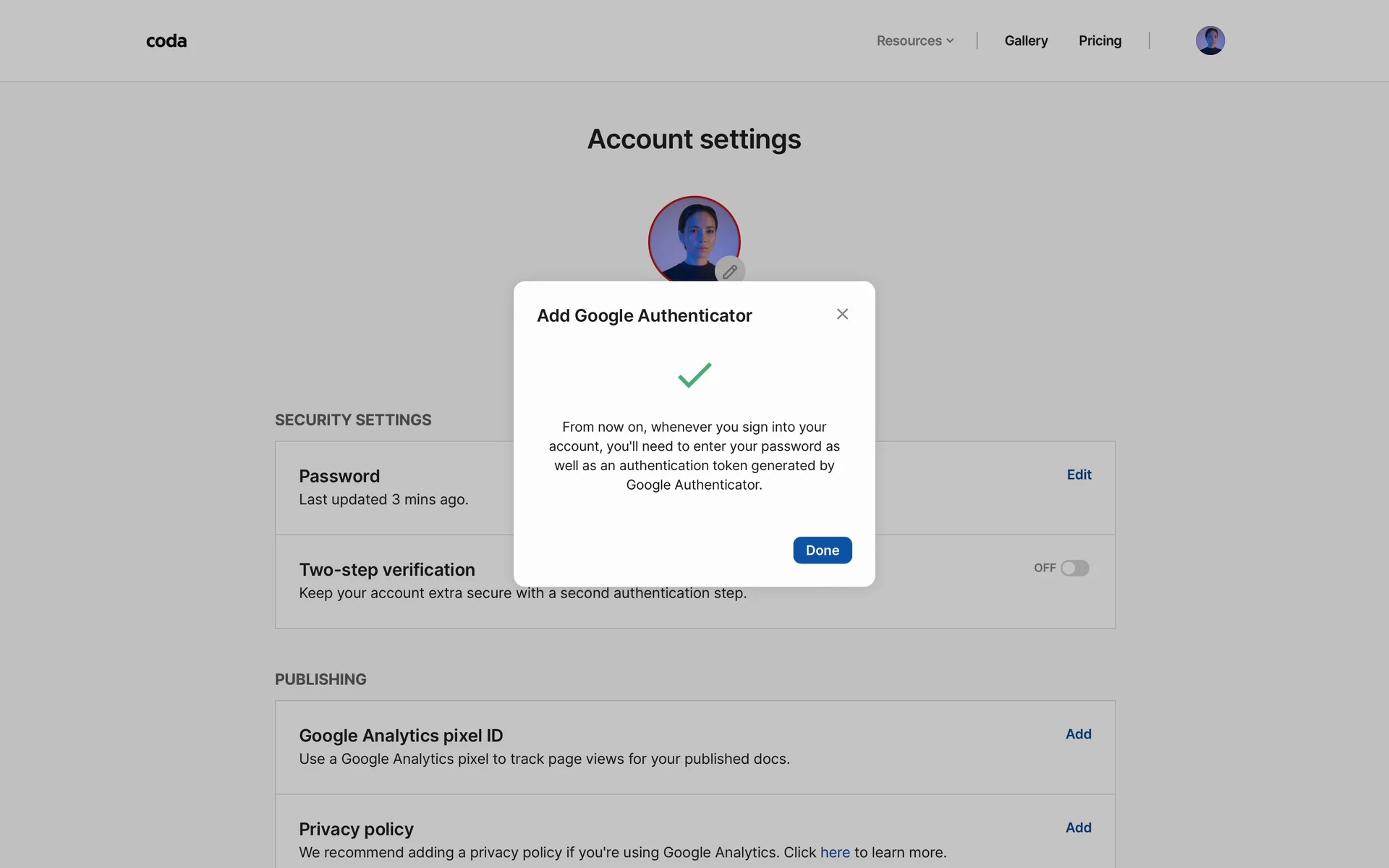Image resolution: width=1389 pixels, height=868 pixels.
Task: Open the Gallery menu item
Action: pyautogui.click(x=1026, y=41)
